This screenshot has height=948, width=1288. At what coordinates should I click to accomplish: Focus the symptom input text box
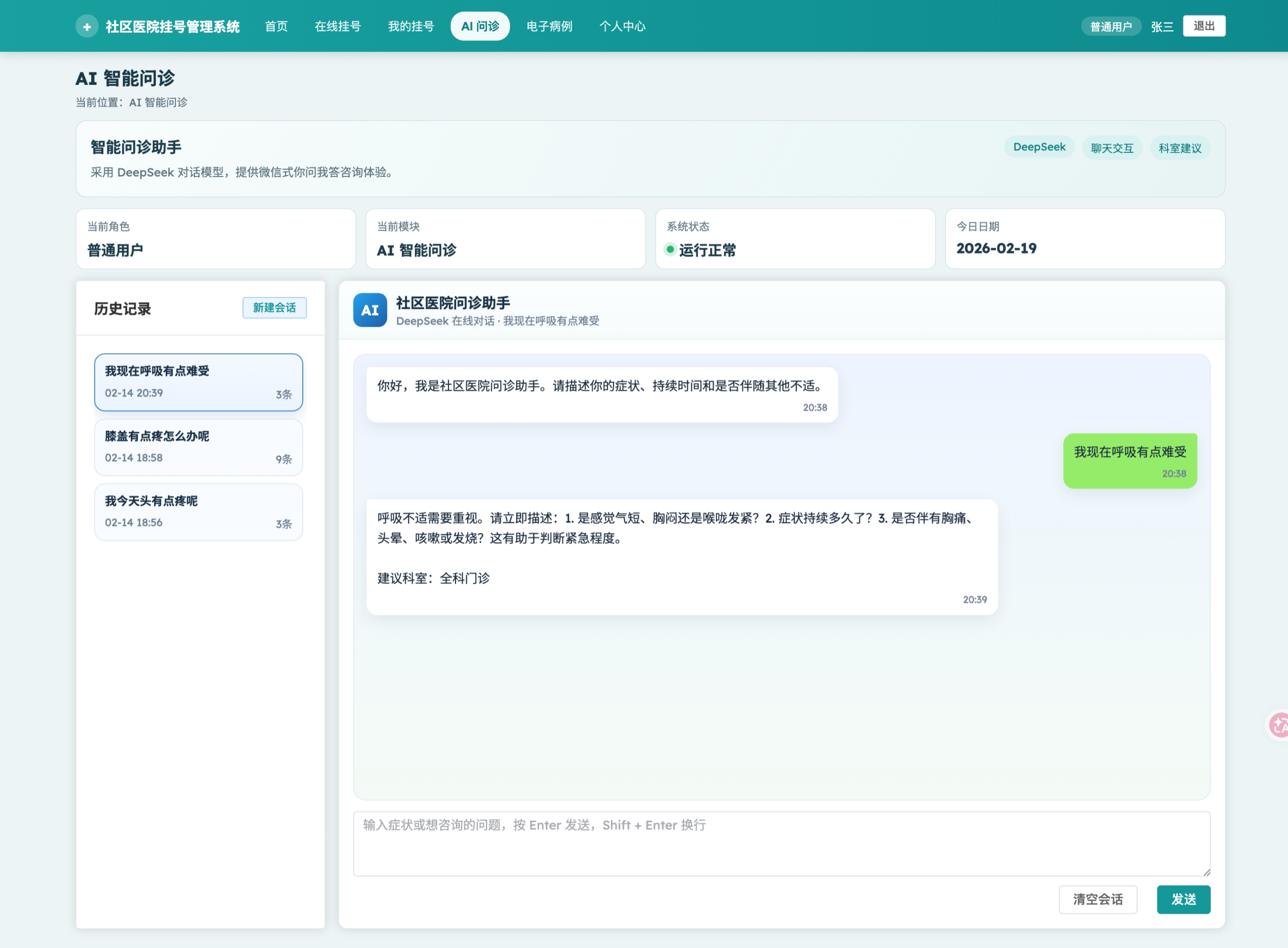click(782, 843)
